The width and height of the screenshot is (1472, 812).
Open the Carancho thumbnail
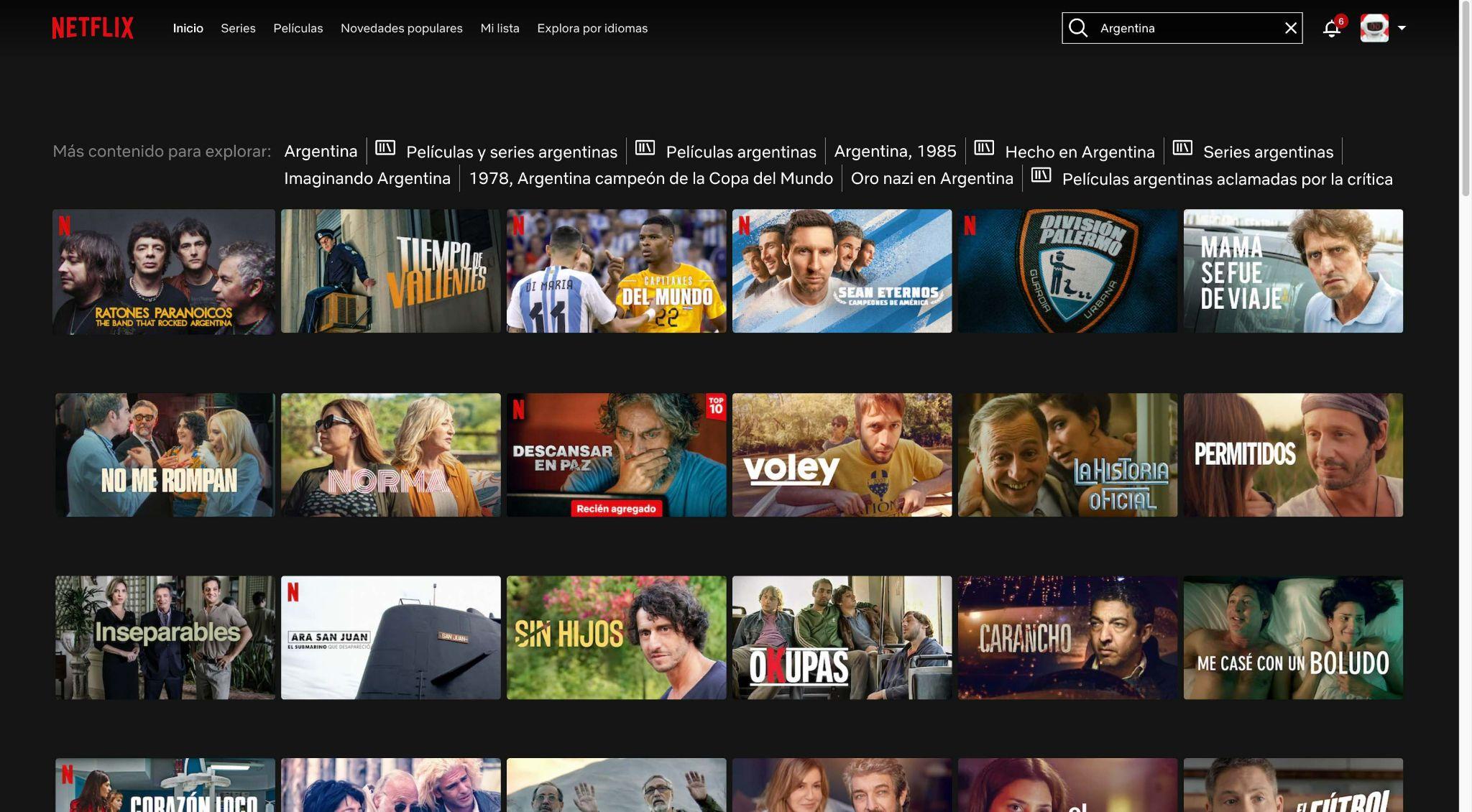pos(1068,637)
